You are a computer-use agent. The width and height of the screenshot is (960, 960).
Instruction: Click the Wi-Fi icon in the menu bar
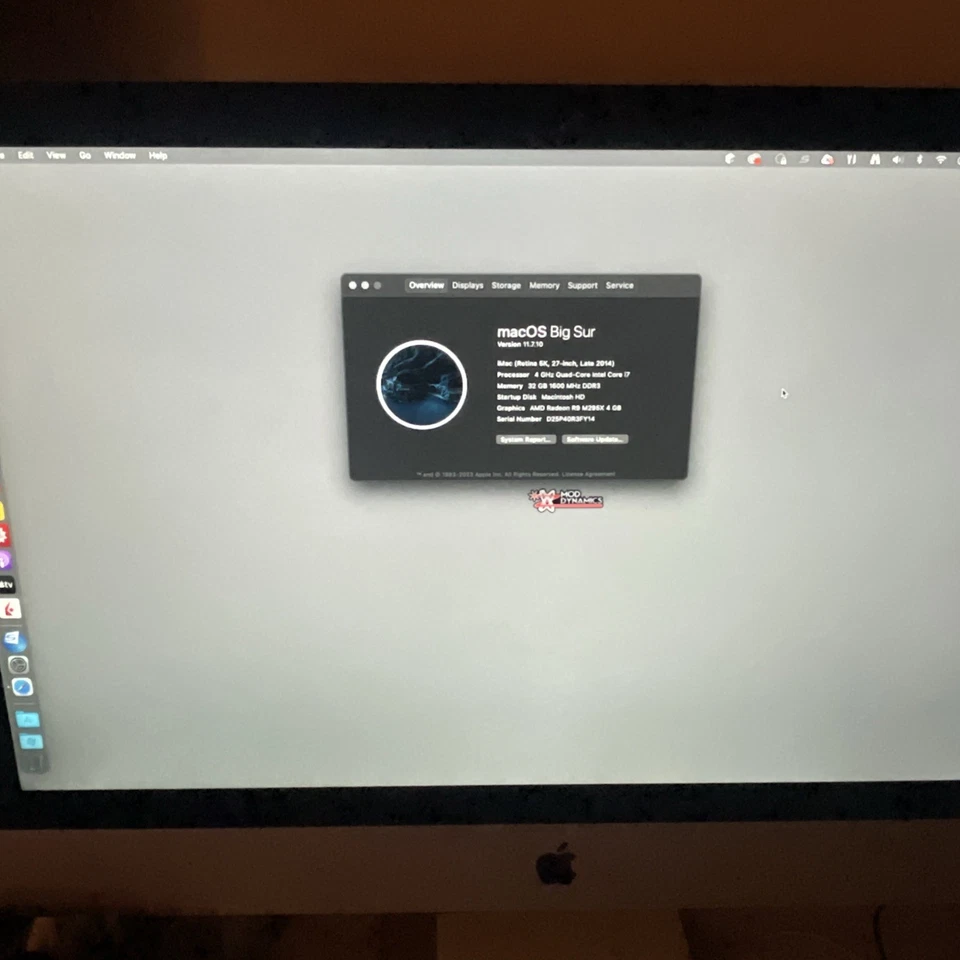click(940, 160)
